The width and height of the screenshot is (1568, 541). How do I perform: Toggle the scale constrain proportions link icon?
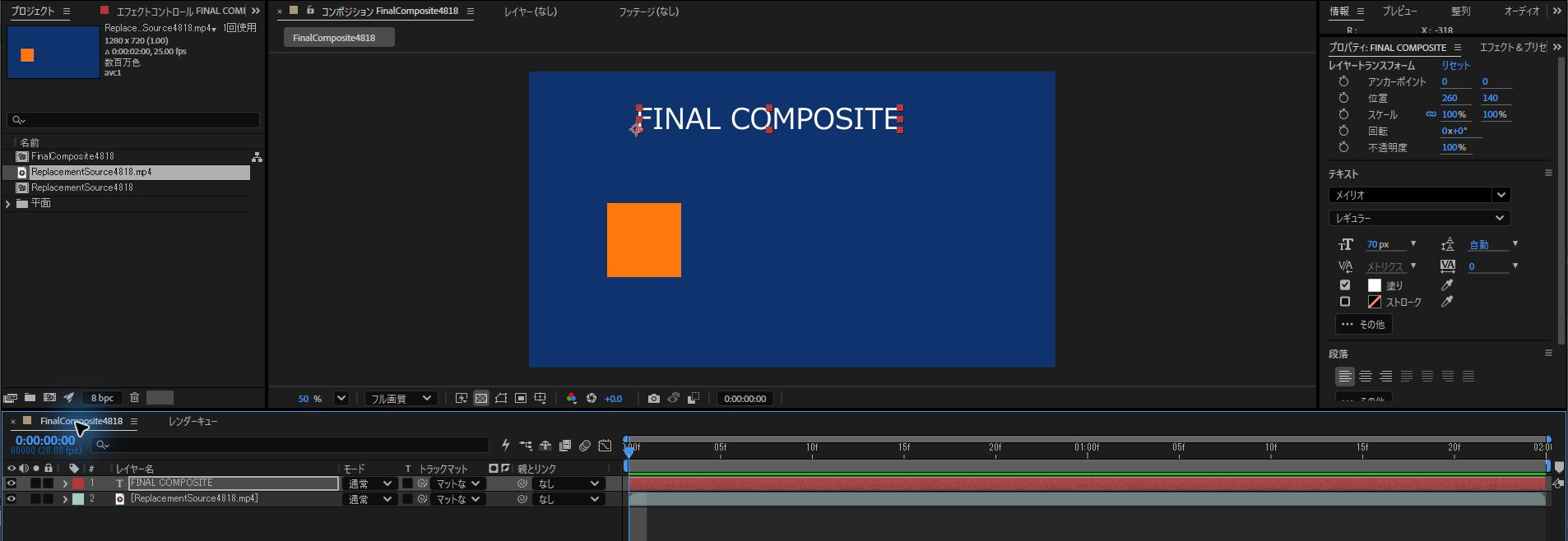pyautogui.click(x=1431, y=114)
